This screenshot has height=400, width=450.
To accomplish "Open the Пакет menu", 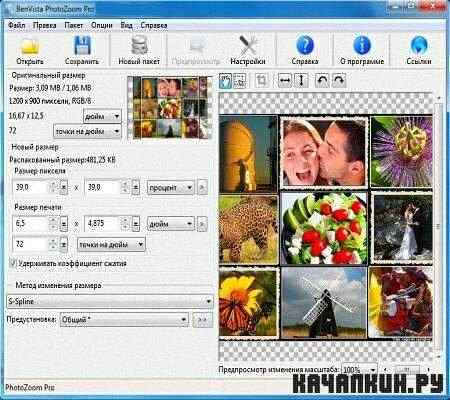I will pyautogui.click(x=74, y=25).
